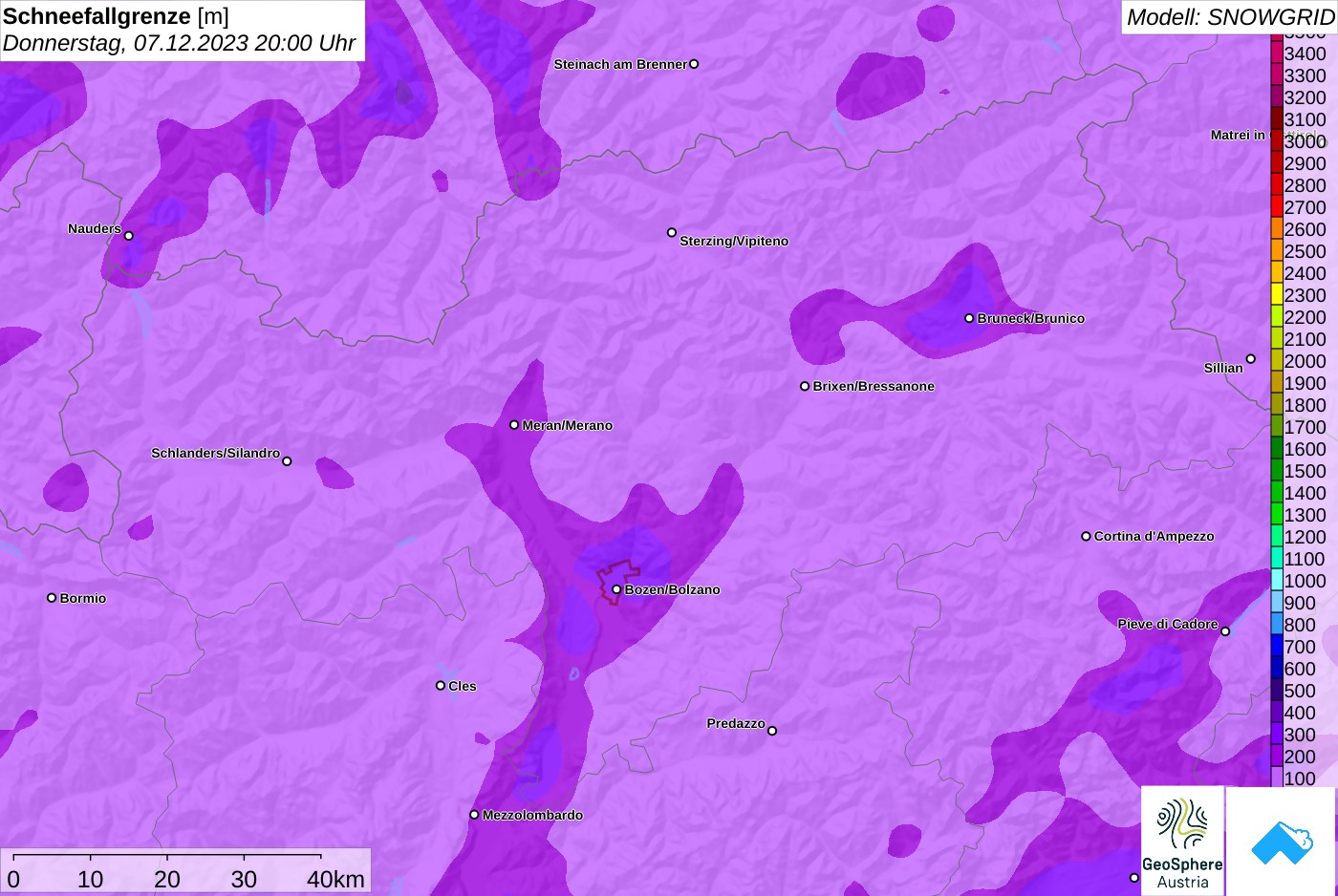Viewport: 1338px width, 896px height.
Task: Click the 0 mark on scale bar
Action: pyautogui.click(x=13, y=879)
